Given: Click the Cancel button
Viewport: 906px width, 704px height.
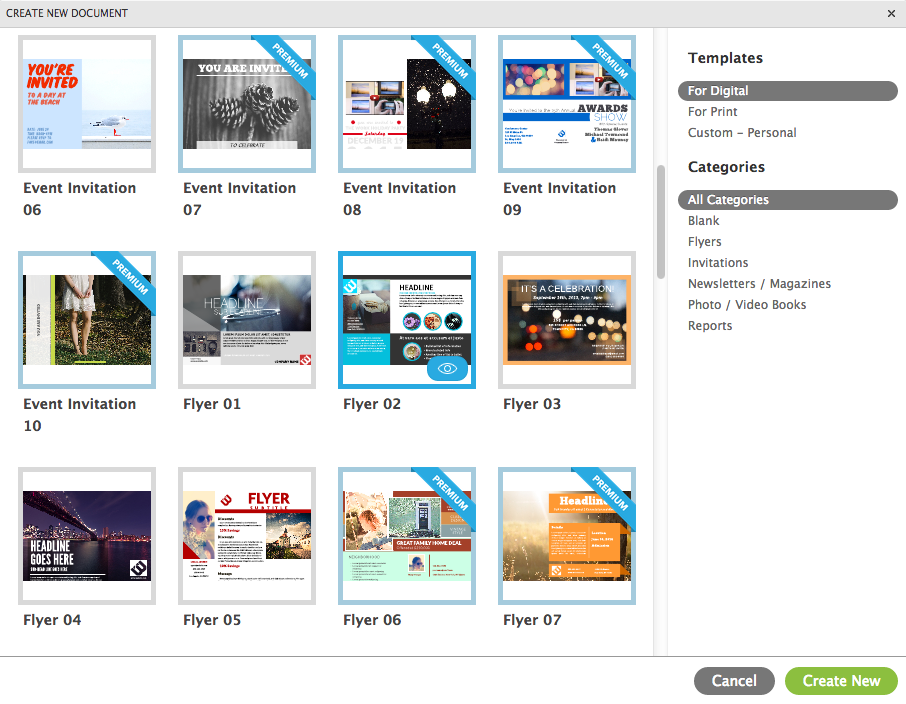Looking at the screenshot, I should [734, 681].
